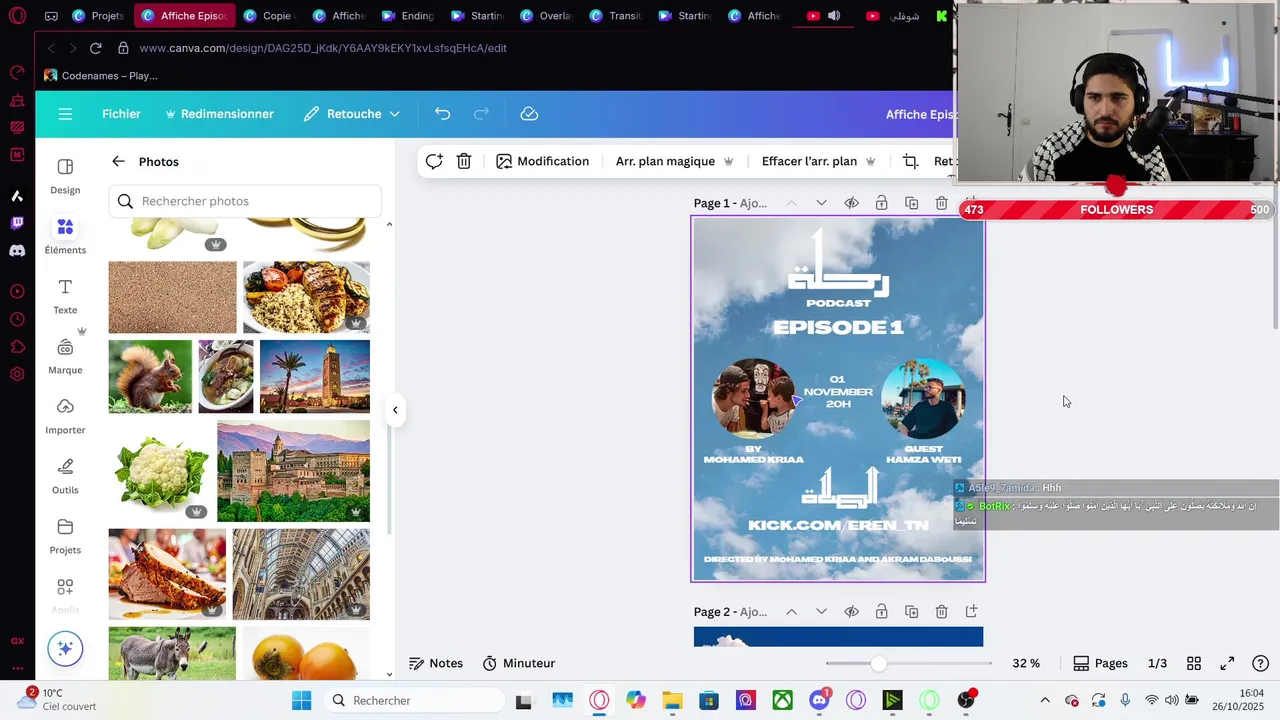Open the Design sidebar tab

pyautogui.click(x=65, y=176)
